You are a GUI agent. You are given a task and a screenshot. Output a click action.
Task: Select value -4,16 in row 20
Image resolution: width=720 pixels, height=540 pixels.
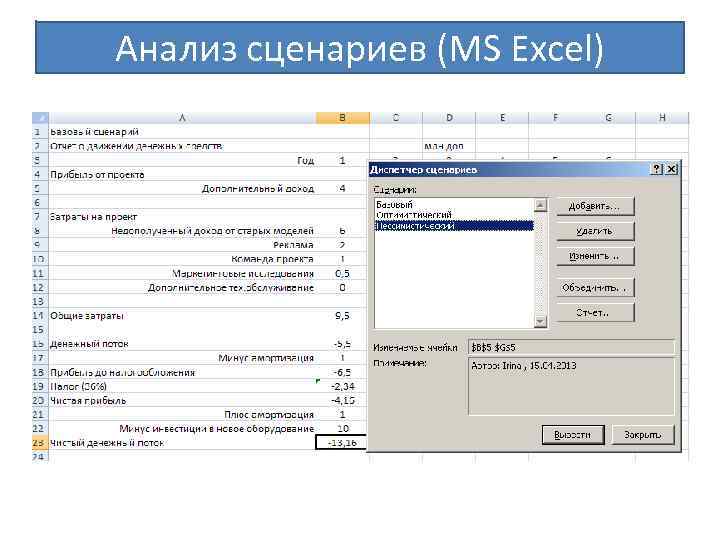pos(343,400)
